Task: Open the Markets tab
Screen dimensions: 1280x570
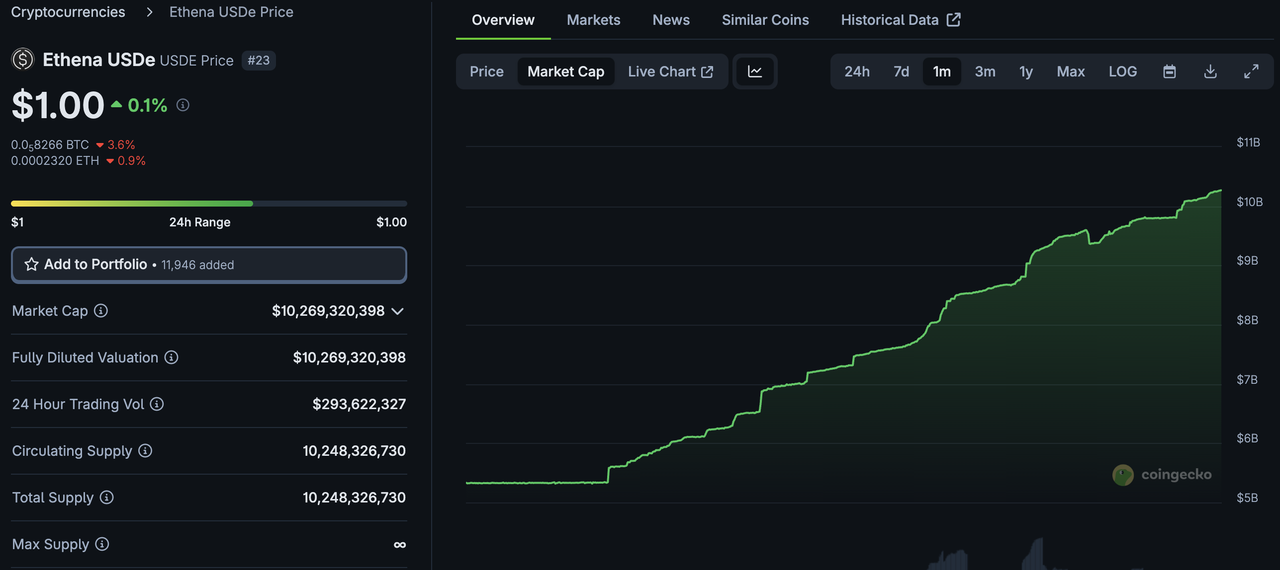Action: point(593,20)
